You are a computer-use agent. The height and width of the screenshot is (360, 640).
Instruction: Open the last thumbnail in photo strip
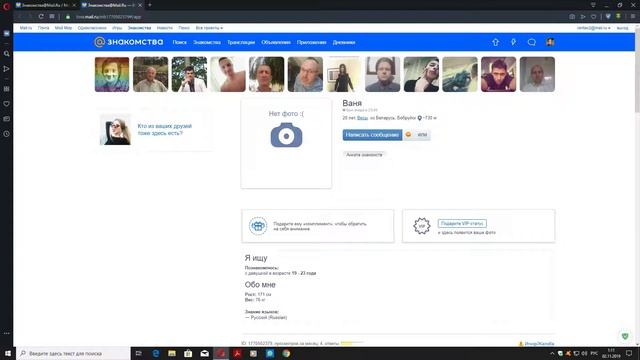point(537,74)
